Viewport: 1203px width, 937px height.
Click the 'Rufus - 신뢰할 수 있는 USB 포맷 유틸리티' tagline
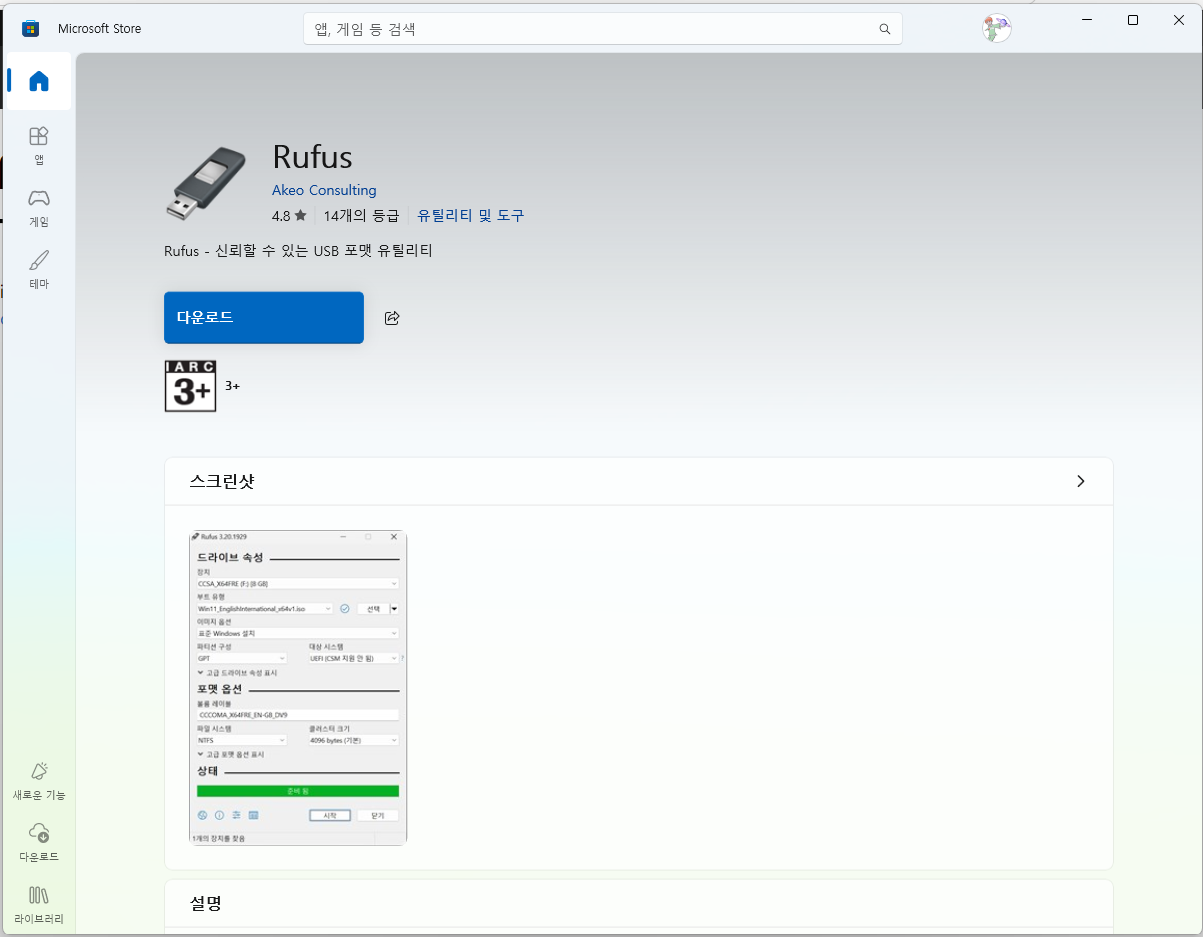tap(298, 251)
